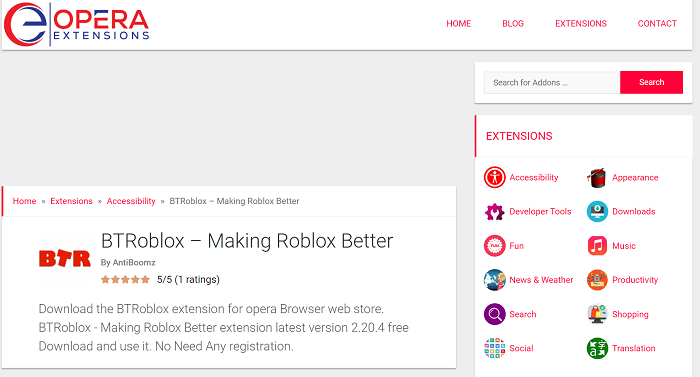The height and width of the screenshot is (377, 700).
Task: Open the BLOG navigation item
Action: click(513, 24)
